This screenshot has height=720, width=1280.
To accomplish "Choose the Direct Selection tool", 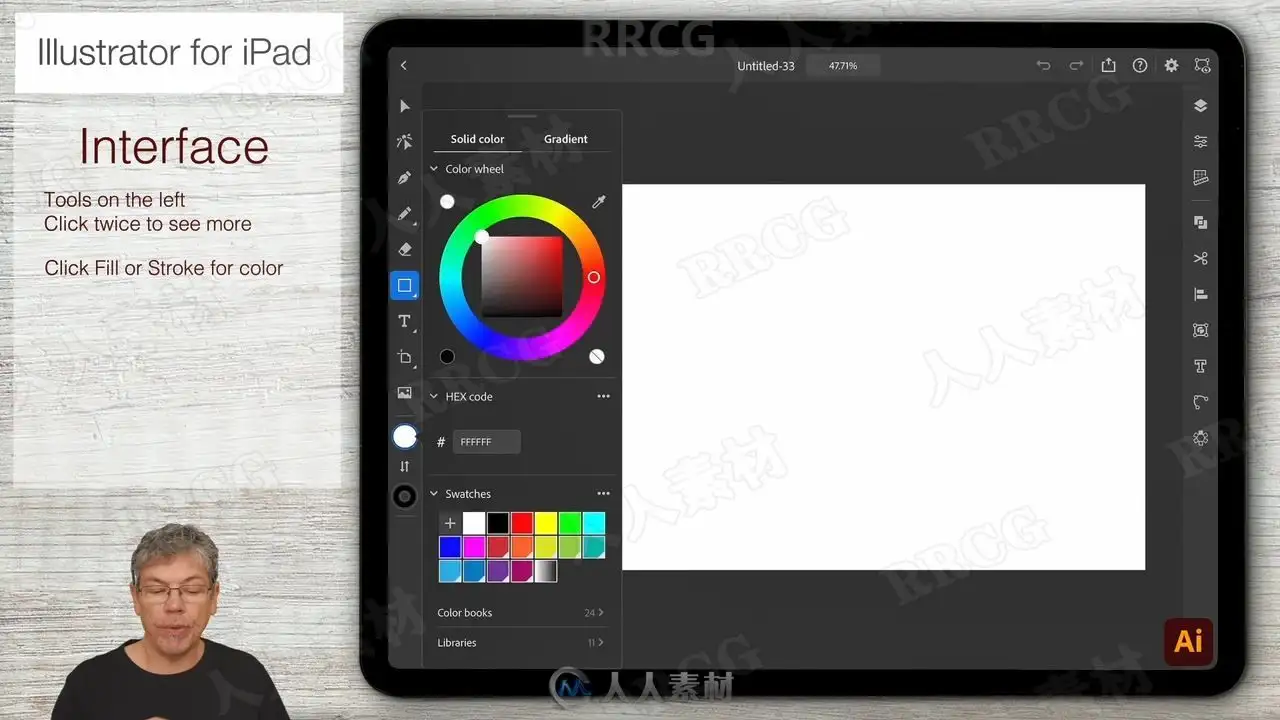I will [404, 142].
